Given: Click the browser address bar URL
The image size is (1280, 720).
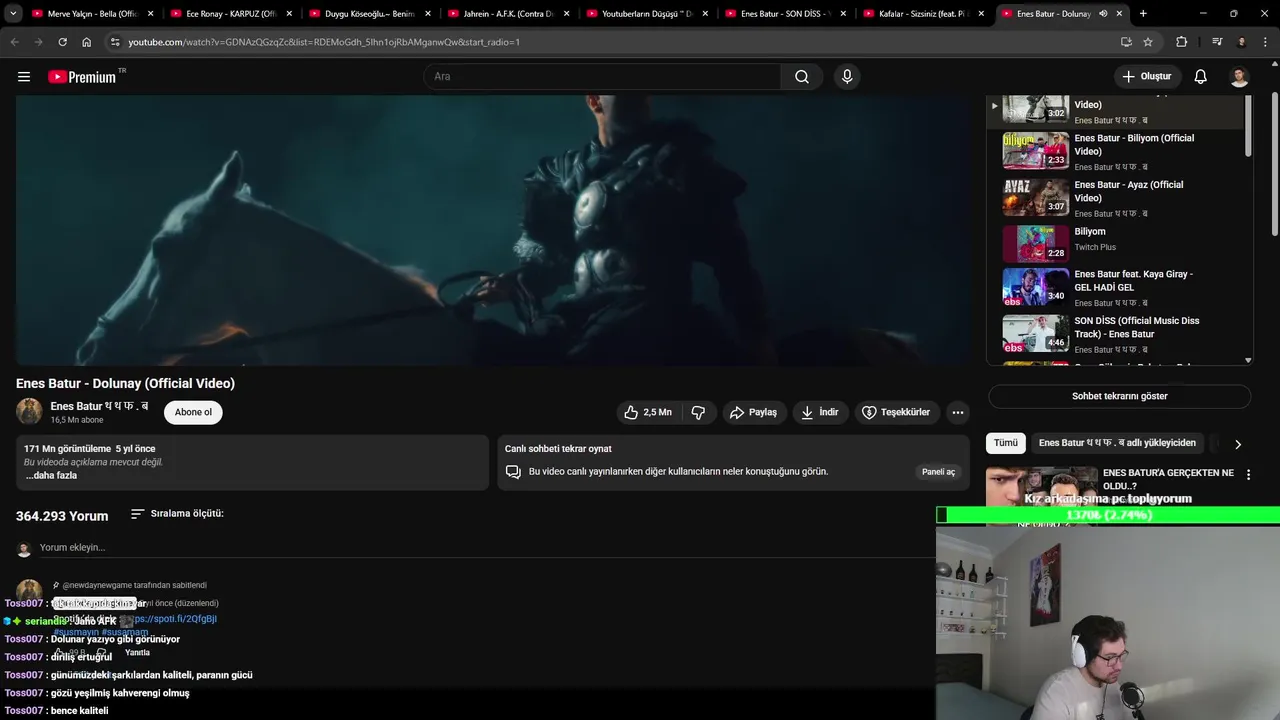Looking at the screenshot, I should [x=324, y=42].
